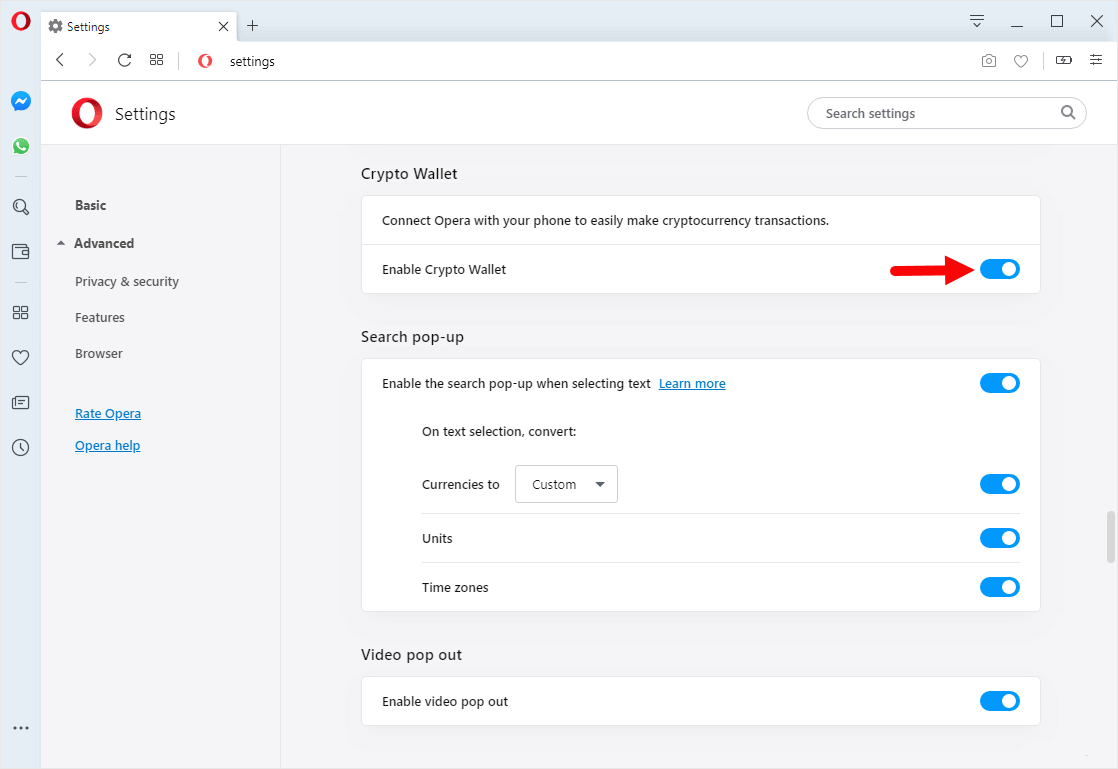
Task: Open the battery saver icon
Action: [x=1064, y=61]
